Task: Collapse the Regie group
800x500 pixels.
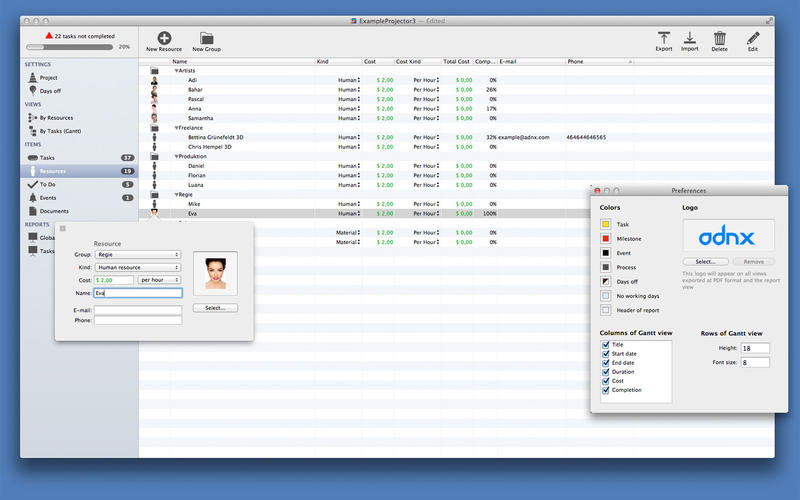Action: pyautogui.click(x=177, y=195)
